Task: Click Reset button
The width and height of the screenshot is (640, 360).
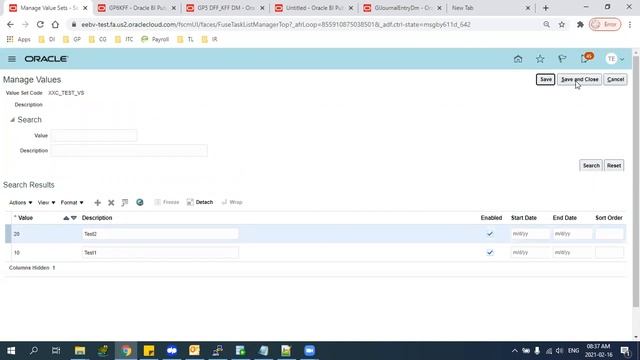Action: [x=614, y=166]
